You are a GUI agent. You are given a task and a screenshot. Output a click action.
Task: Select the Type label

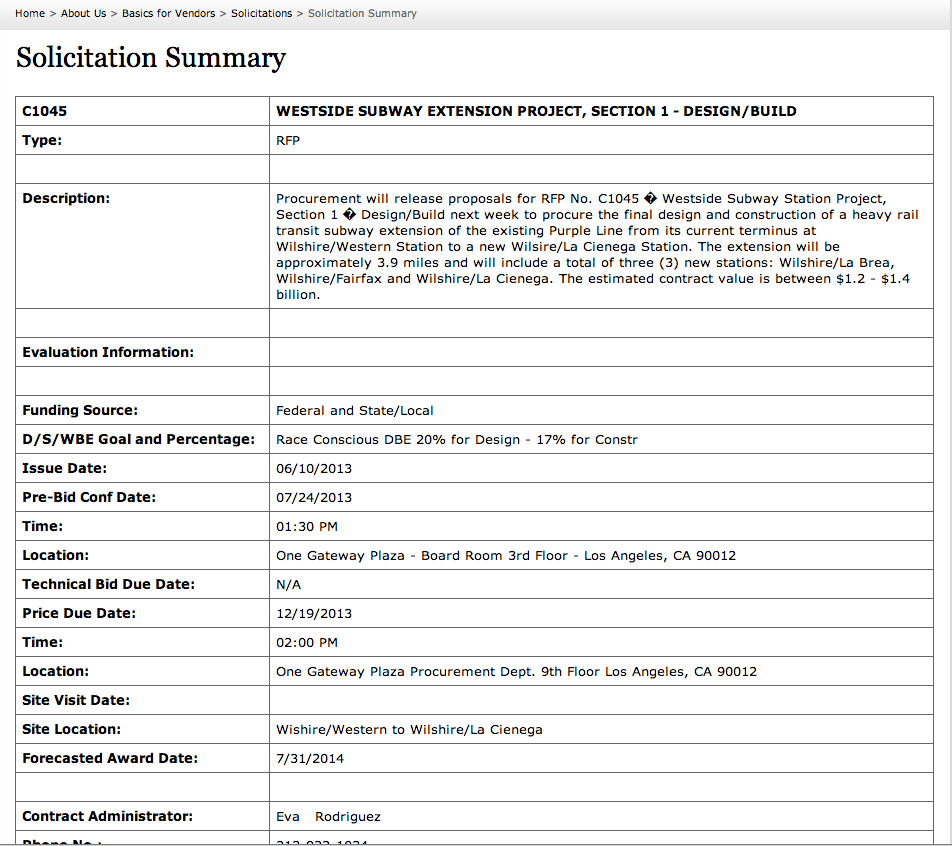pos(42,140)
